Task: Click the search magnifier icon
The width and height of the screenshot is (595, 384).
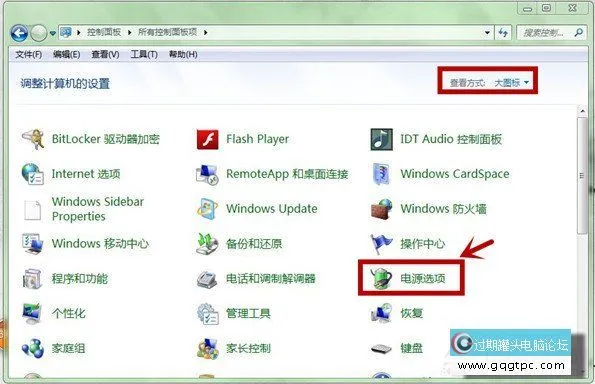Action: (x=578, y=33)
